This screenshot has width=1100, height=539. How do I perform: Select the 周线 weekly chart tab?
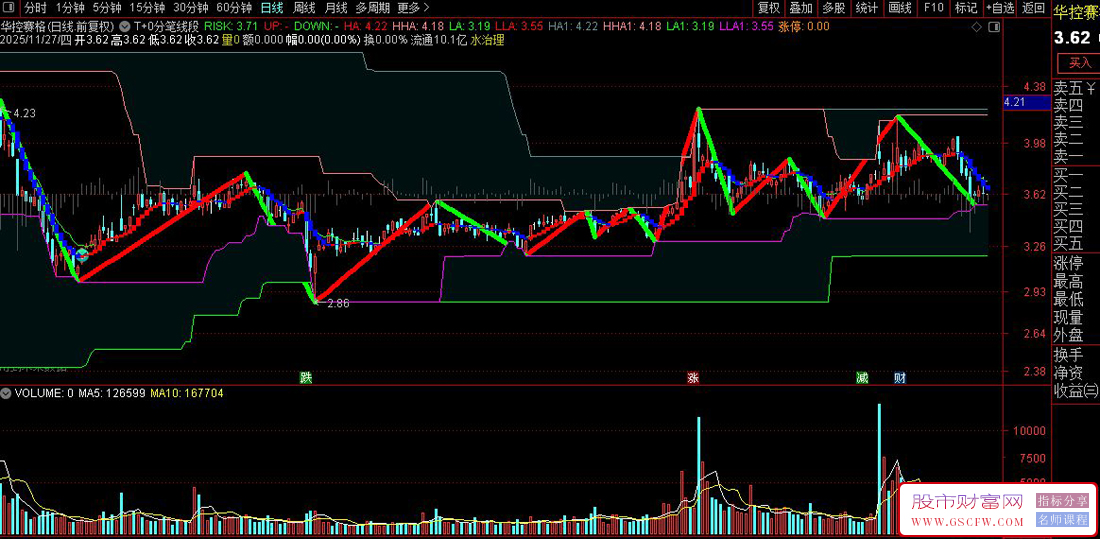tap(304, 8)
